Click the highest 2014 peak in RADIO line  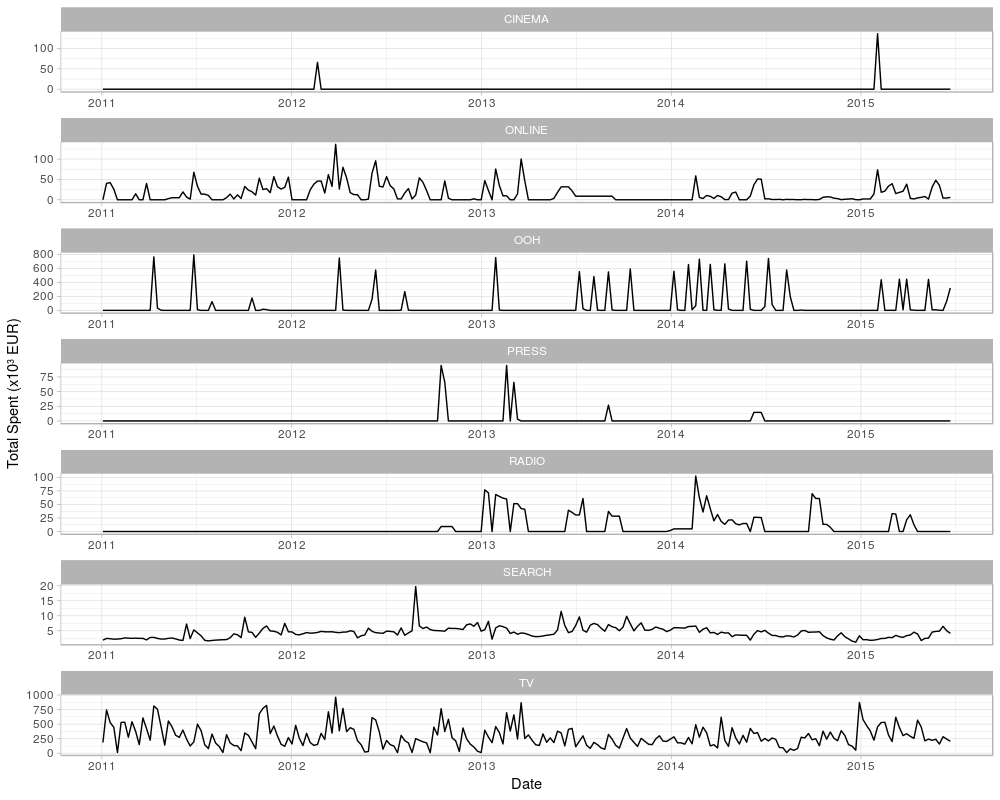696,477
